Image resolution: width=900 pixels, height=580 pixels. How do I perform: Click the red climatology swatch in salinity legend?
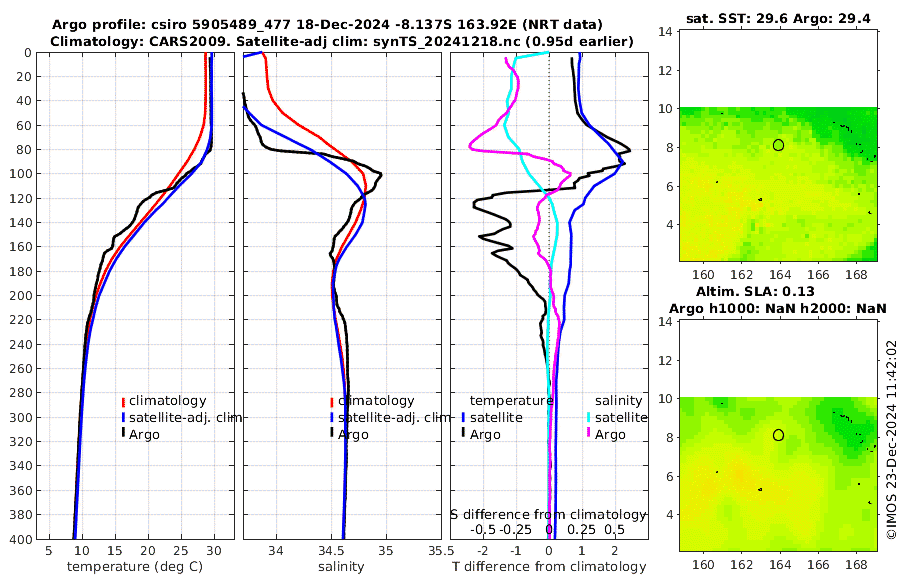[x=332, y=402]
